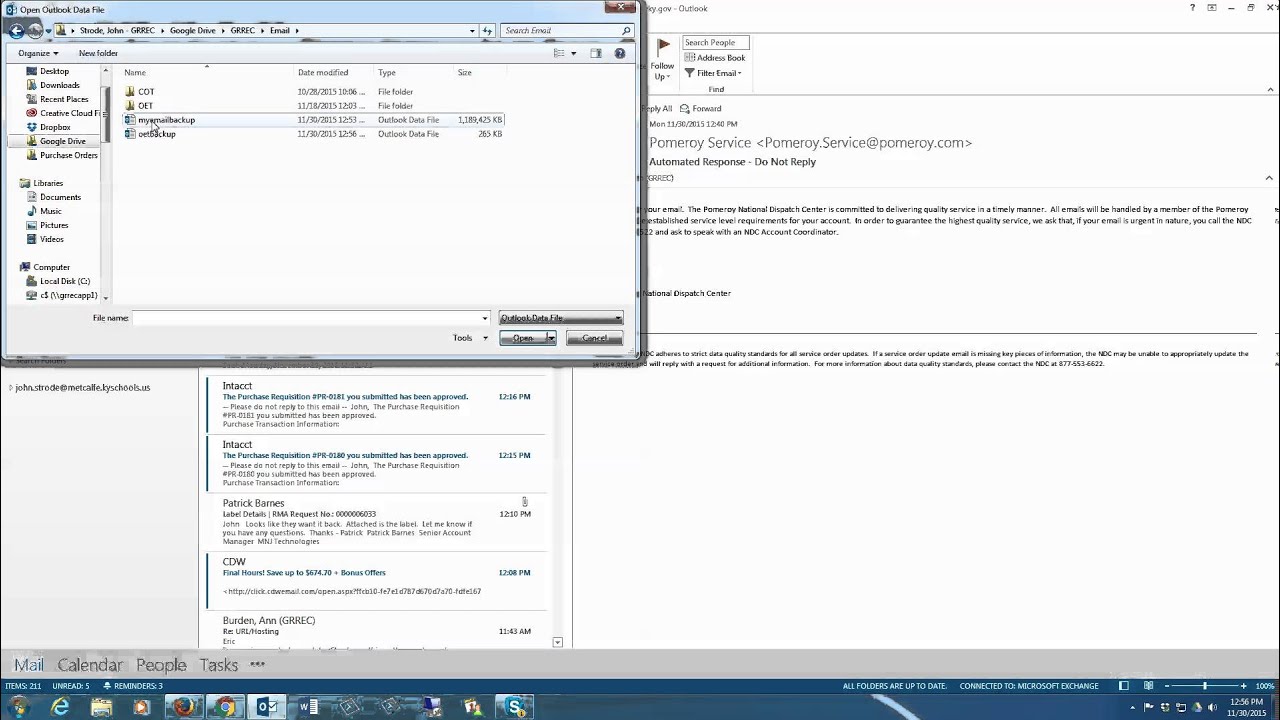
Task: Open the Tools dropdown
Action: [x=470, y=338]
